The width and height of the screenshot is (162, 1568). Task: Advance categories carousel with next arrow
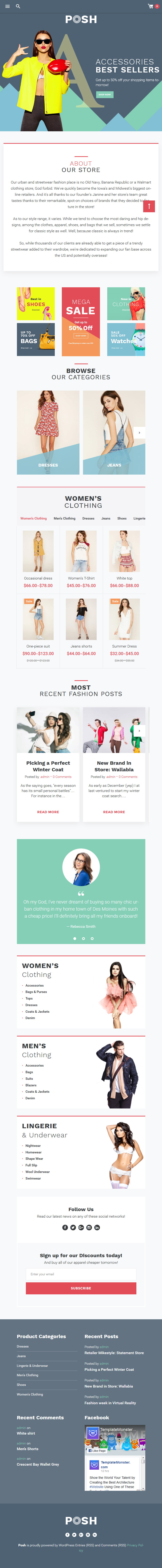tap(139, 433)
